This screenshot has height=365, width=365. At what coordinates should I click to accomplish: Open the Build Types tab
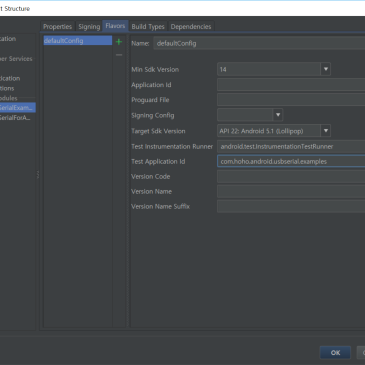point(148,27)
